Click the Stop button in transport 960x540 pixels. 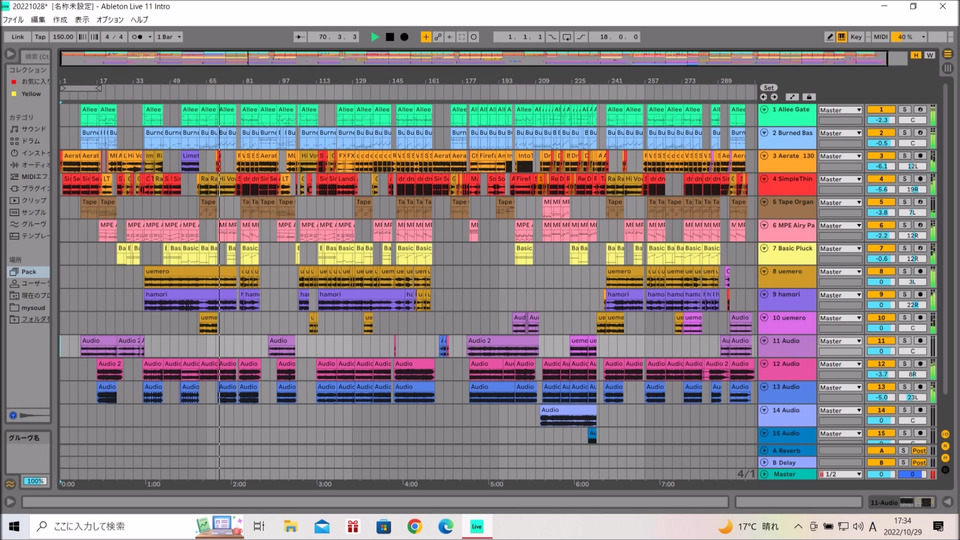pyautogui.click(x=389, y=37)
